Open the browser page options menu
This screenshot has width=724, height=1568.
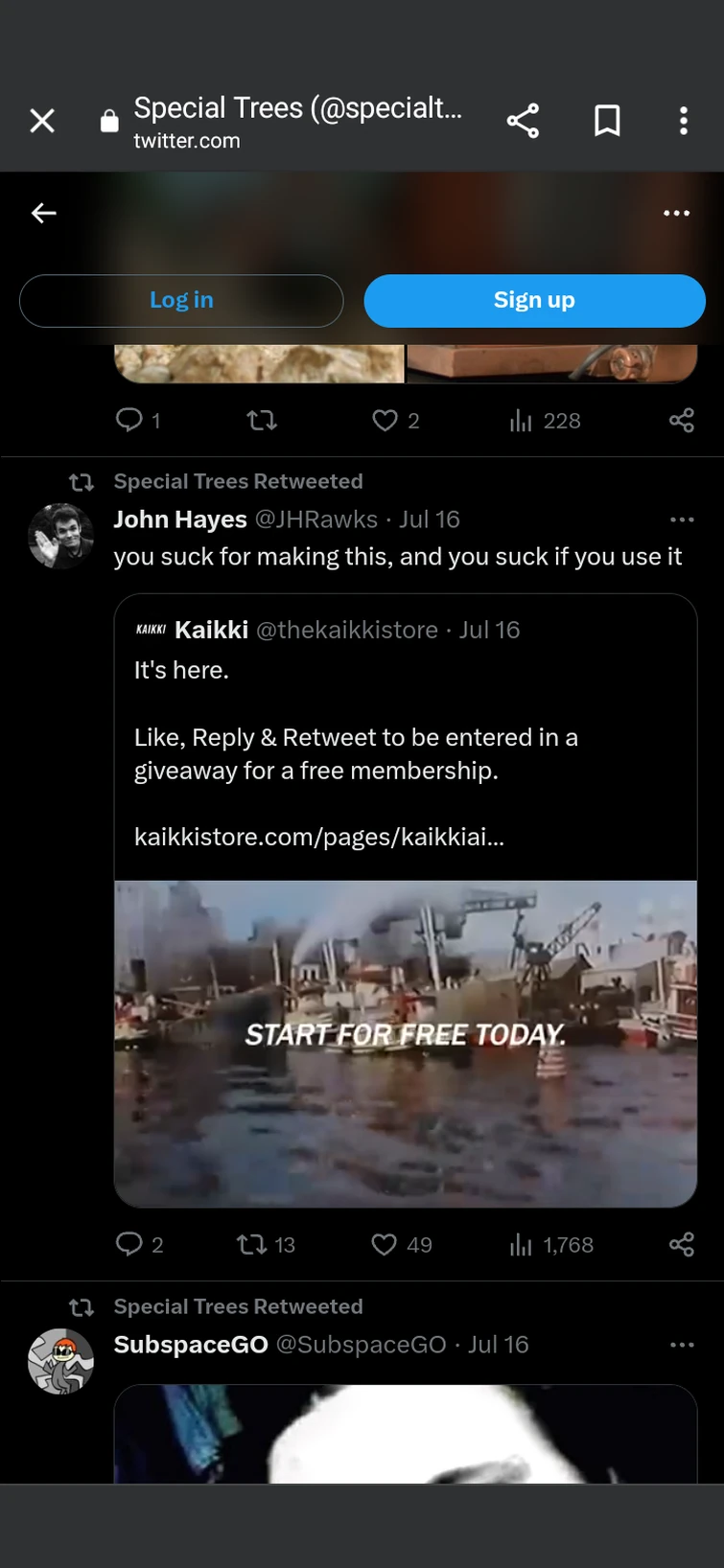point(683,120)
